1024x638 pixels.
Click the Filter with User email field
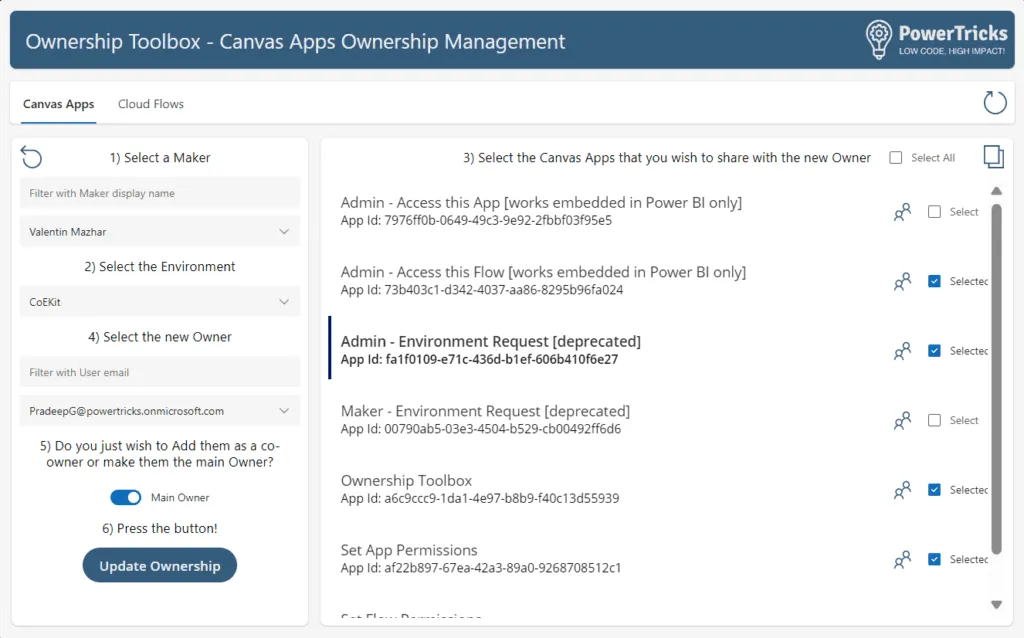[160, 372]
